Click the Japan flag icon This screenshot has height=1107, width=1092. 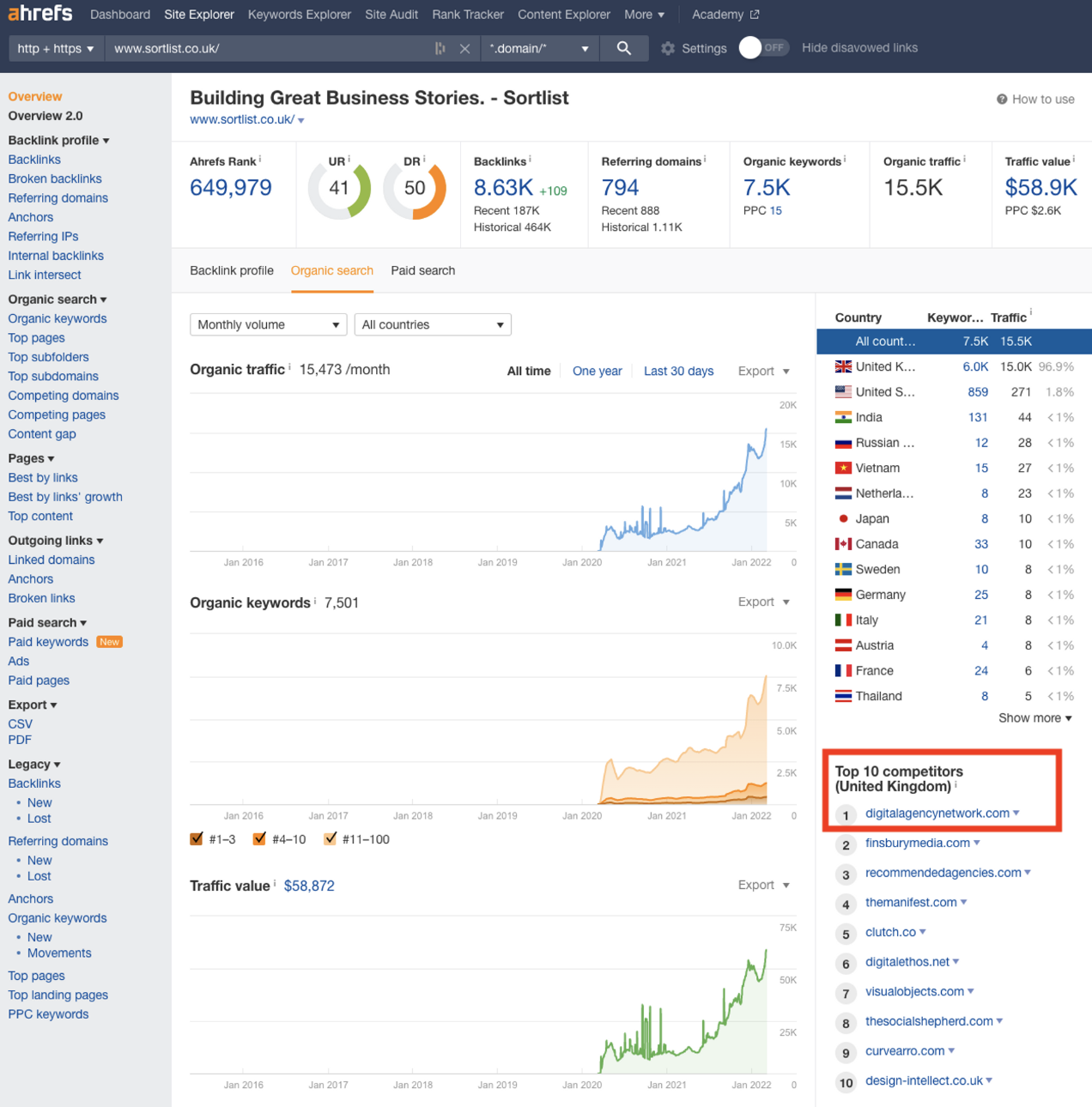[x=843, y=518]
